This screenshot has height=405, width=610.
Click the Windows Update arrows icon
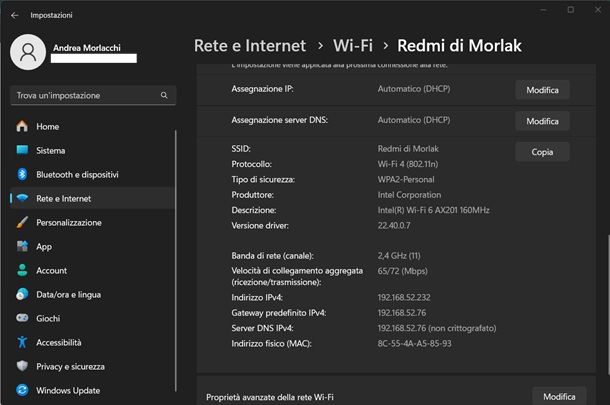point(22,390)
